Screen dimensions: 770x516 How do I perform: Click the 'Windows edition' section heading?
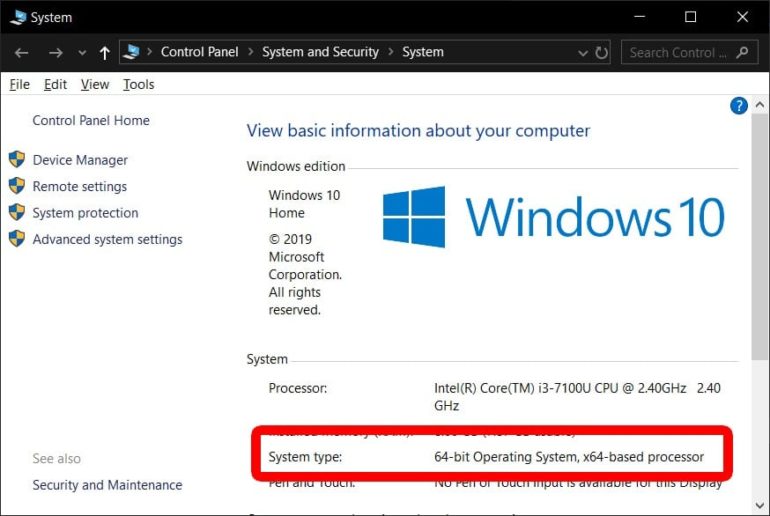[296, 166]
